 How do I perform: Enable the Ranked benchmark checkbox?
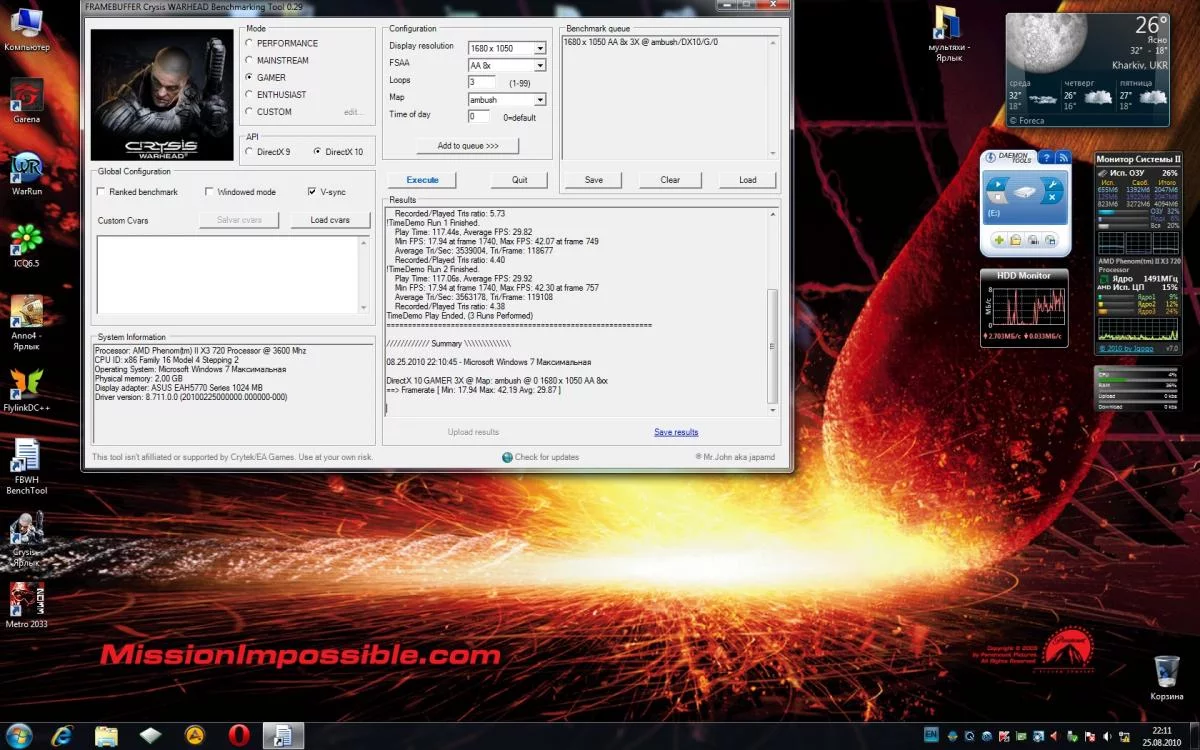pos(102,192)
